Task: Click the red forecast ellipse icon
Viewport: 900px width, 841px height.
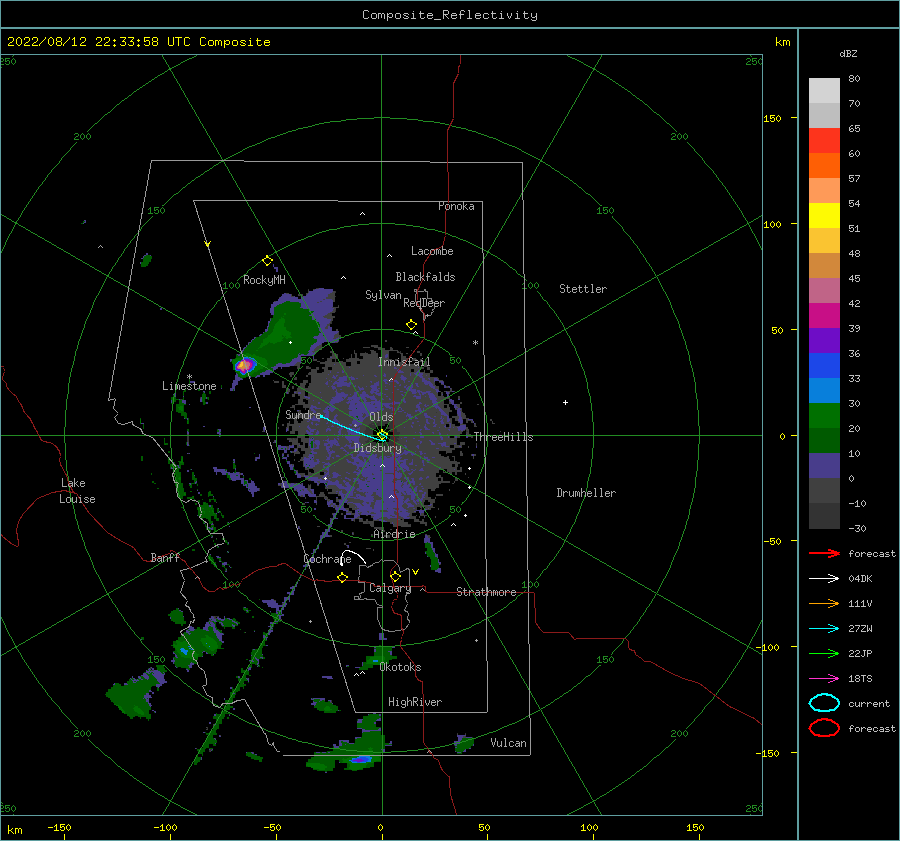Action: coord(824,728)
